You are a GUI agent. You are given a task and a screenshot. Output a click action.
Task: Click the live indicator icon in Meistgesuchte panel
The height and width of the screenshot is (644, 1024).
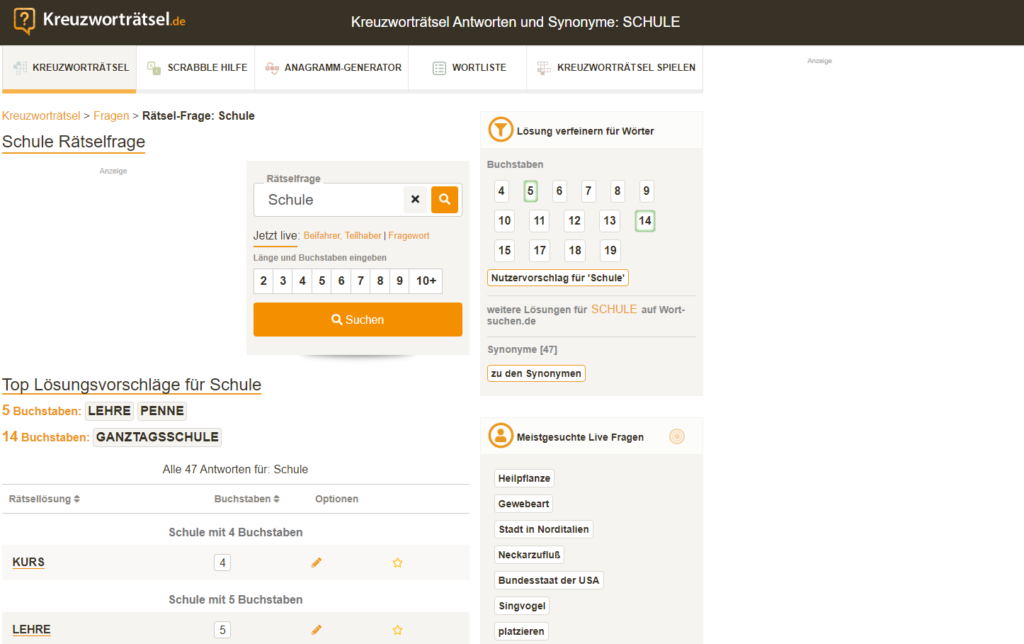point(677,436)
